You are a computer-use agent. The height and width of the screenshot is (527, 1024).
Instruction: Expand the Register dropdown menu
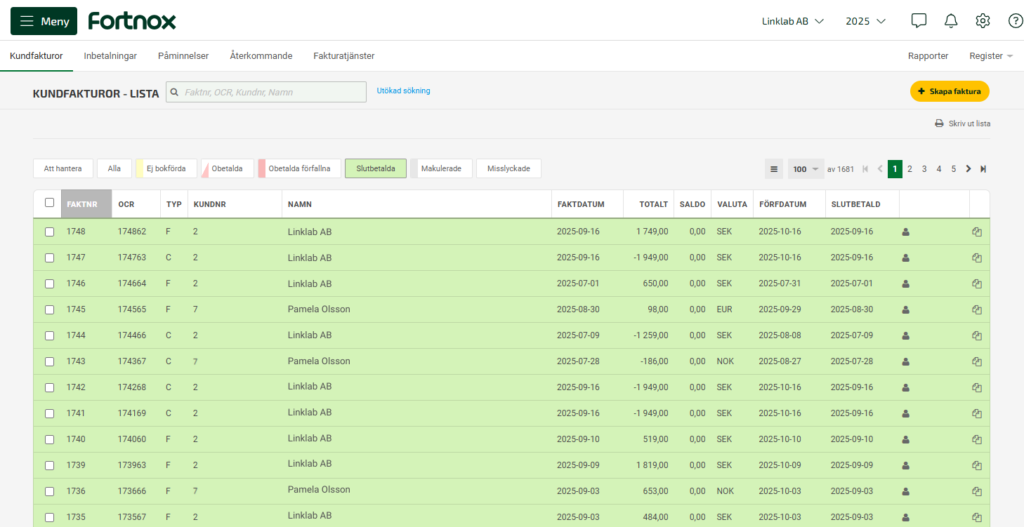(990, 56)
